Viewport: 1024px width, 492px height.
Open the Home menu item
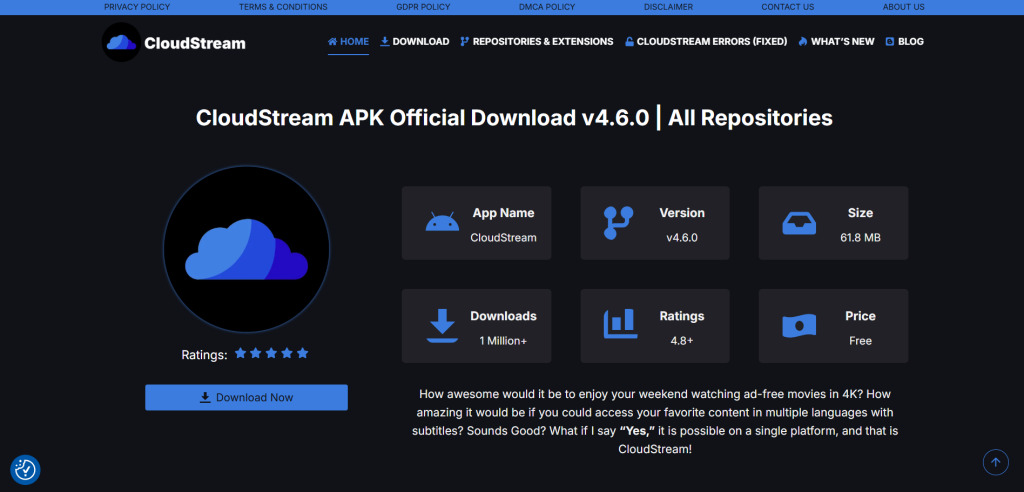coord(348,42)
